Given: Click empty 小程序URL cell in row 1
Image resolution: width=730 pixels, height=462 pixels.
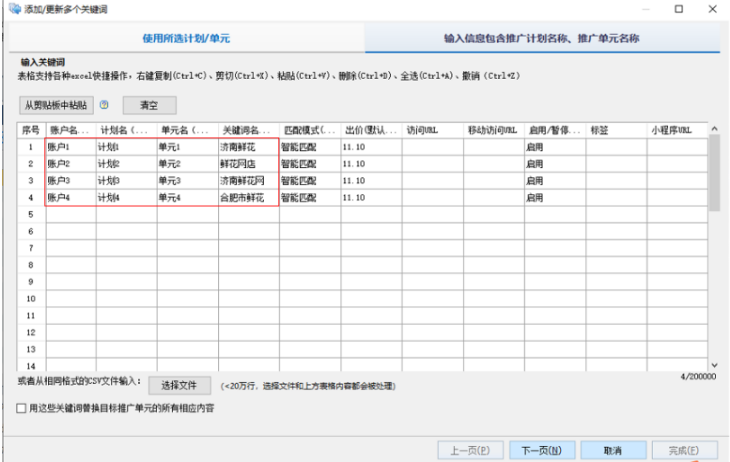Looking at the screenshot, I should coord(677,147).
